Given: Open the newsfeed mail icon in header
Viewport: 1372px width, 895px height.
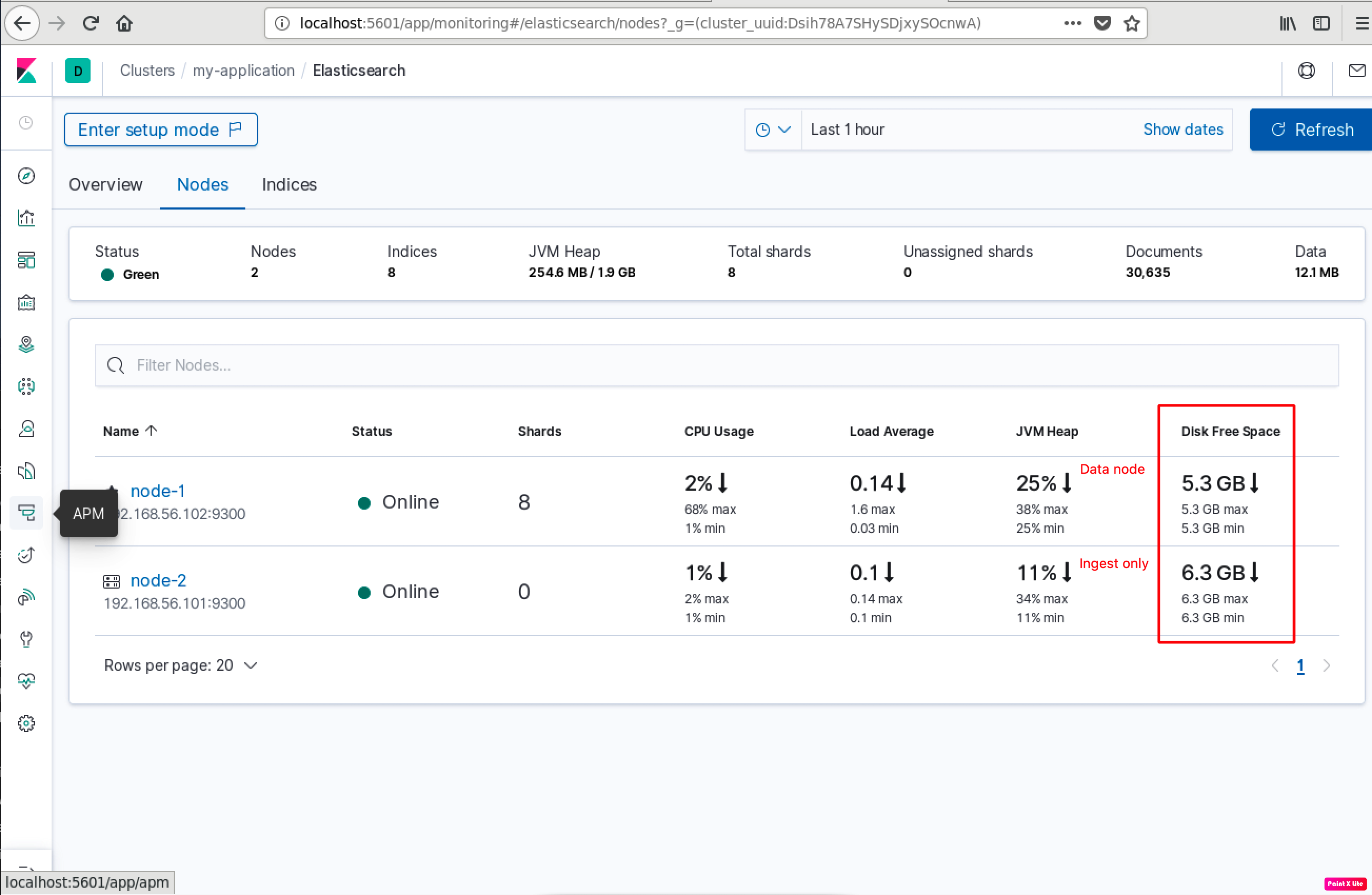Looking at the screenshot, I should [x=1356, y=71].
